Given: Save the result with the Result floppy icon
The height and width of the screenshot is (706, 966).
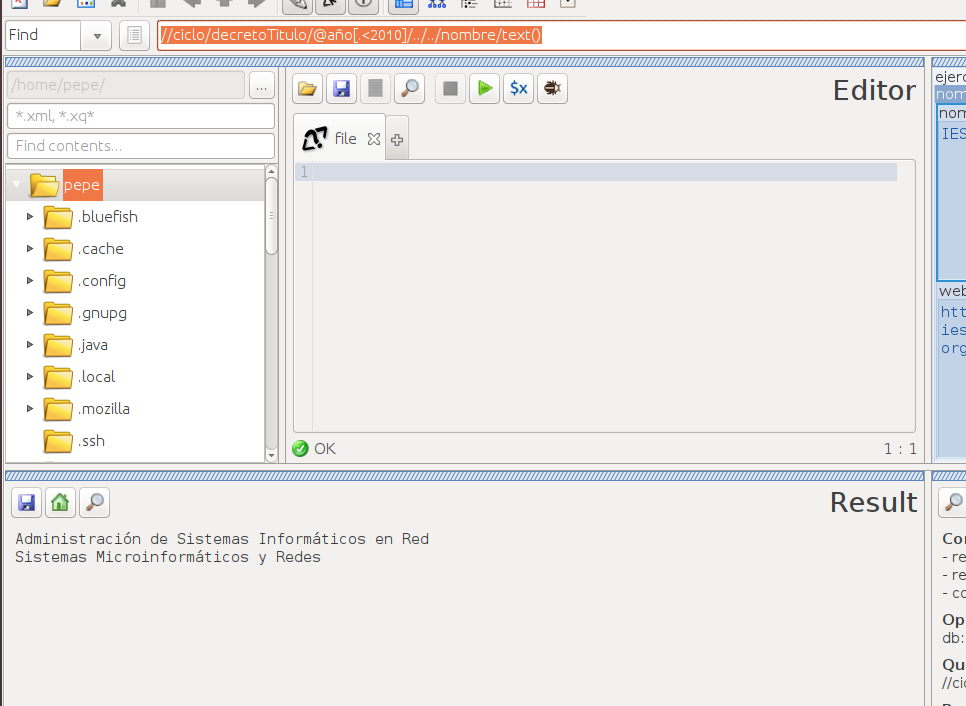Looking at the screenshot, I should [26, 503].
